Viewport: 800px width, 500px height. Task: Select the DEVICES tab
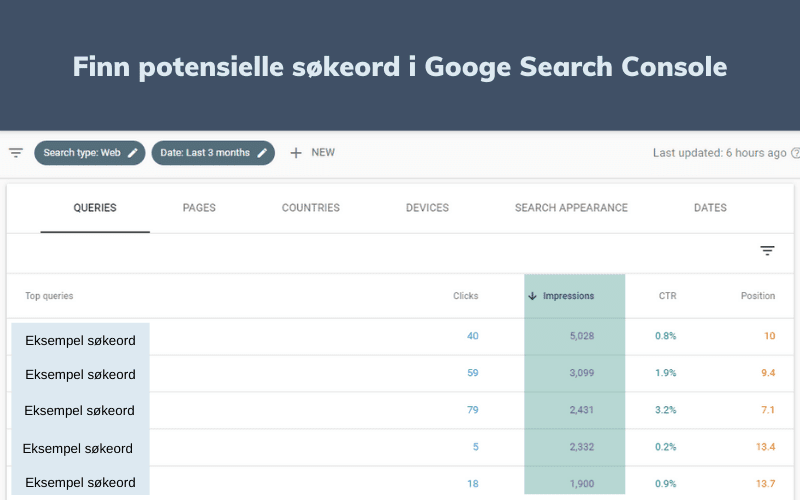427,208
